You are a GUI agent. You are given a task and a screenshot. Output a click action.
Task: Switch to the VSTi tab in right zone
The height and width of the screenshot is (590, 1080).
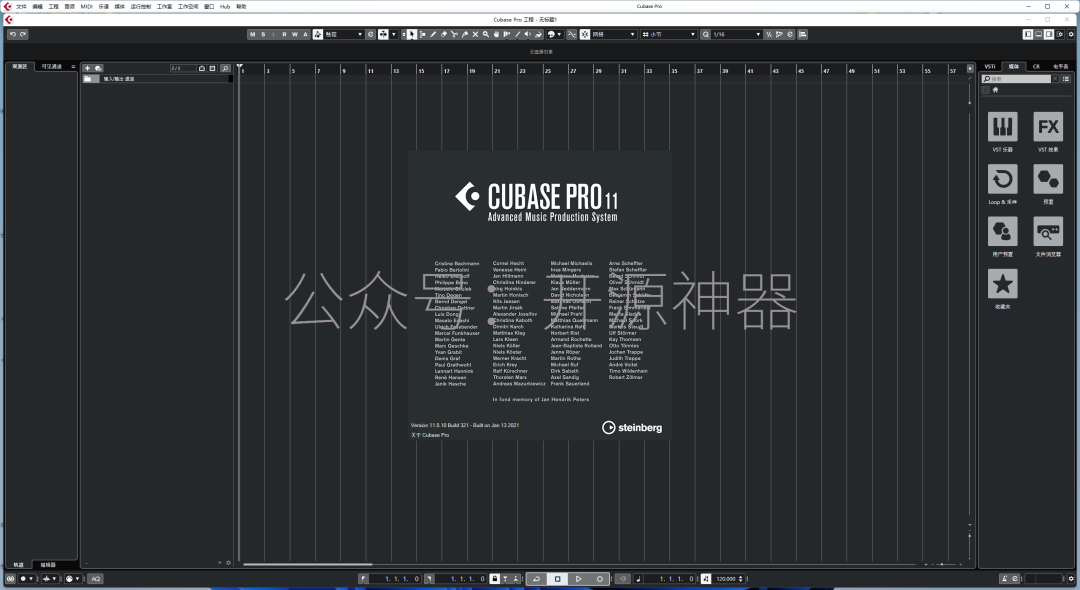(x=990, y=66)
